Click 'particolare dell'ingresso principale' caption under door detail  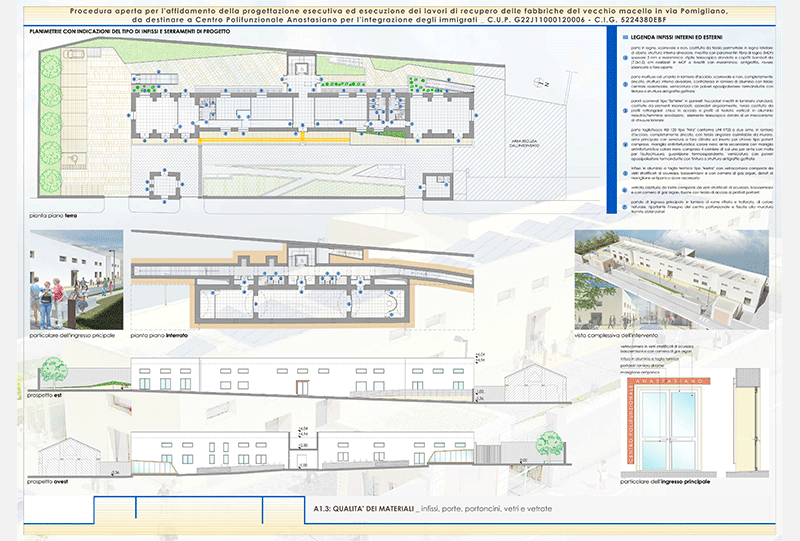(665, 482)
